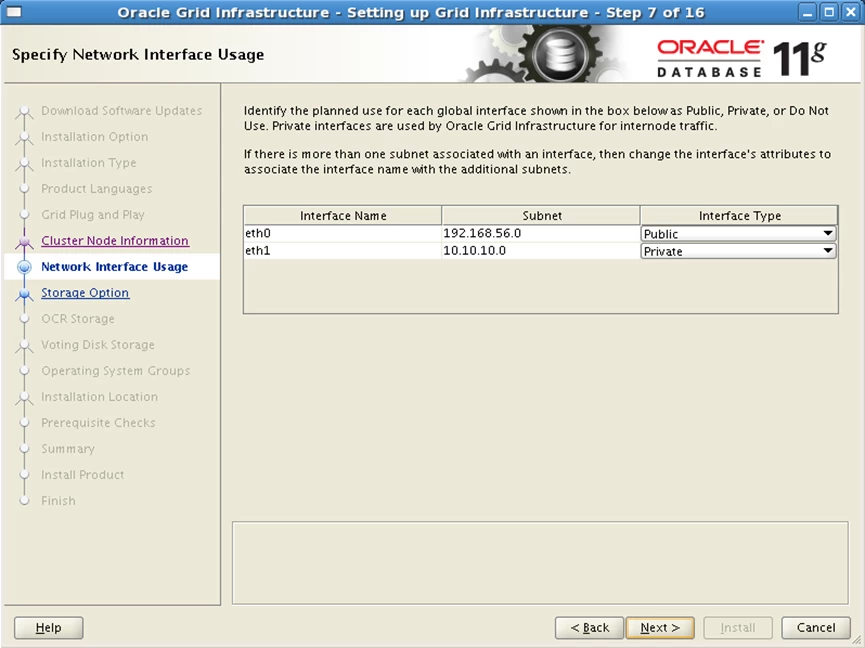Screen dimensions: 865x648
Task: Click the Subnet column header
Action: (x=541, y=216)
